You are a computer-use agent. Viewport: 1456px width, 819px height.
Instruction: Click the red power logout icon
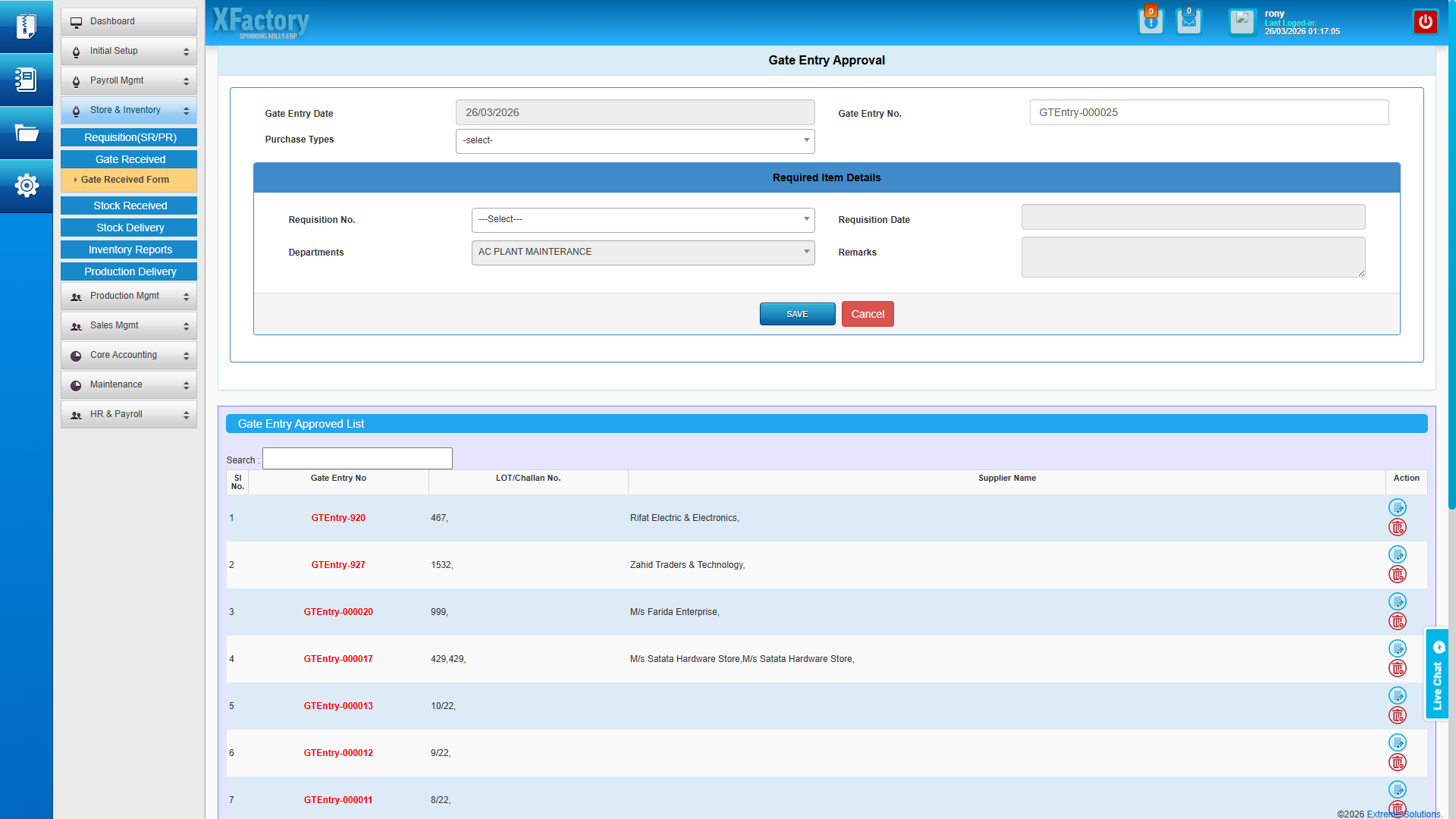click(x=1425, y=21)
